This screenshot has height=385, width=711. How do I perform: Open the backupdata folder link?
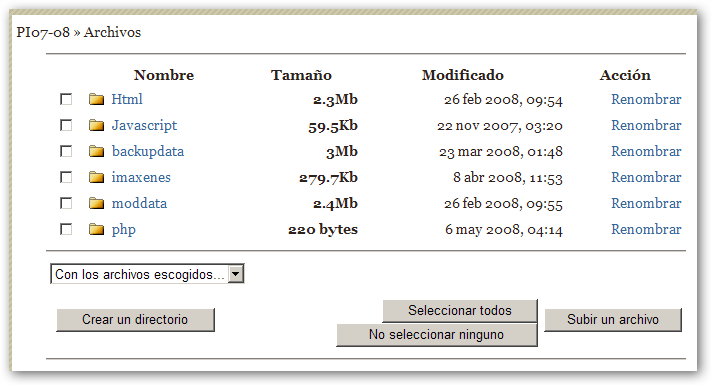[x=148, y=151]
